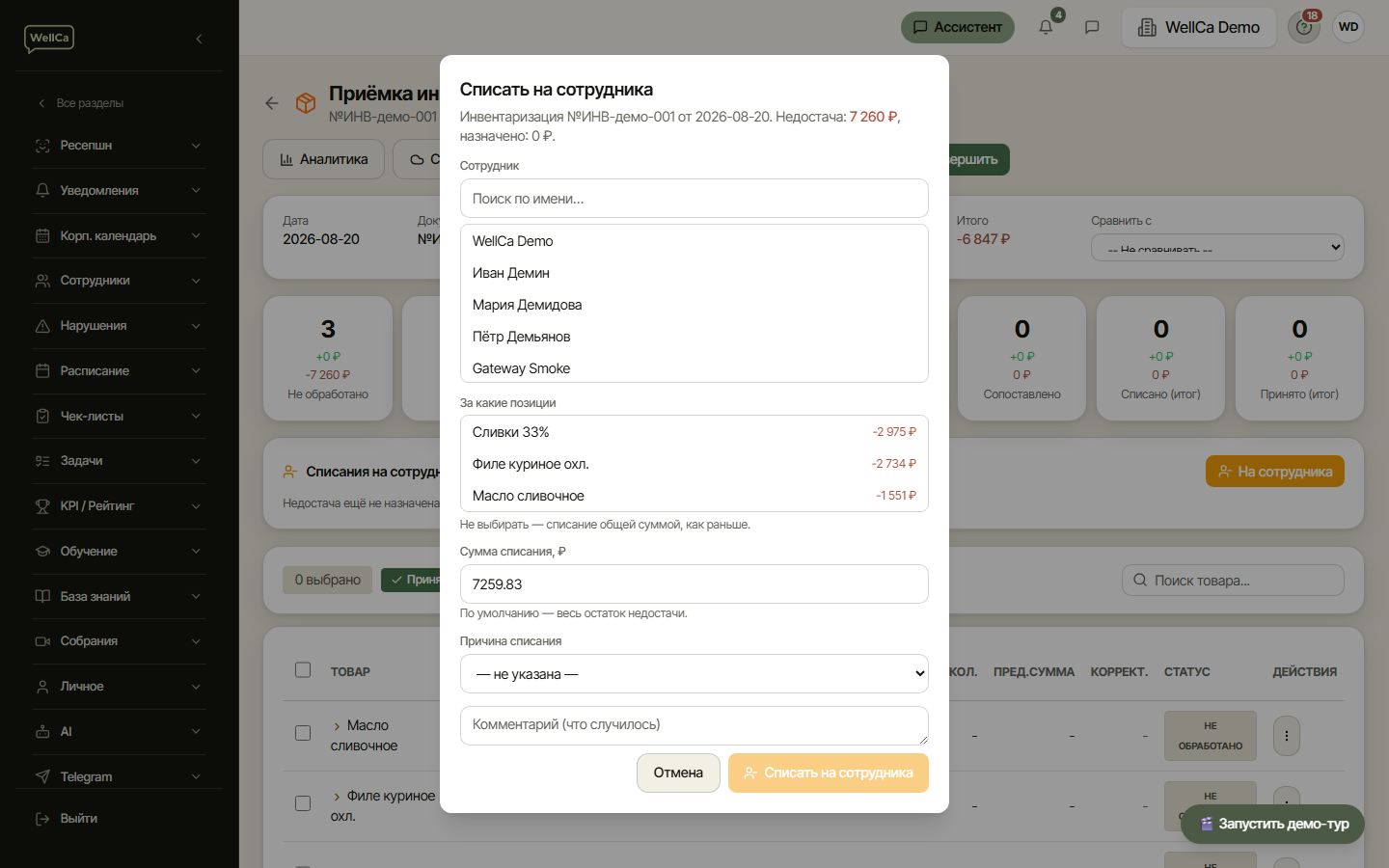Open the AI sidebar menu
Screen dimensions: 1389x868
click(x=119, y=732)
